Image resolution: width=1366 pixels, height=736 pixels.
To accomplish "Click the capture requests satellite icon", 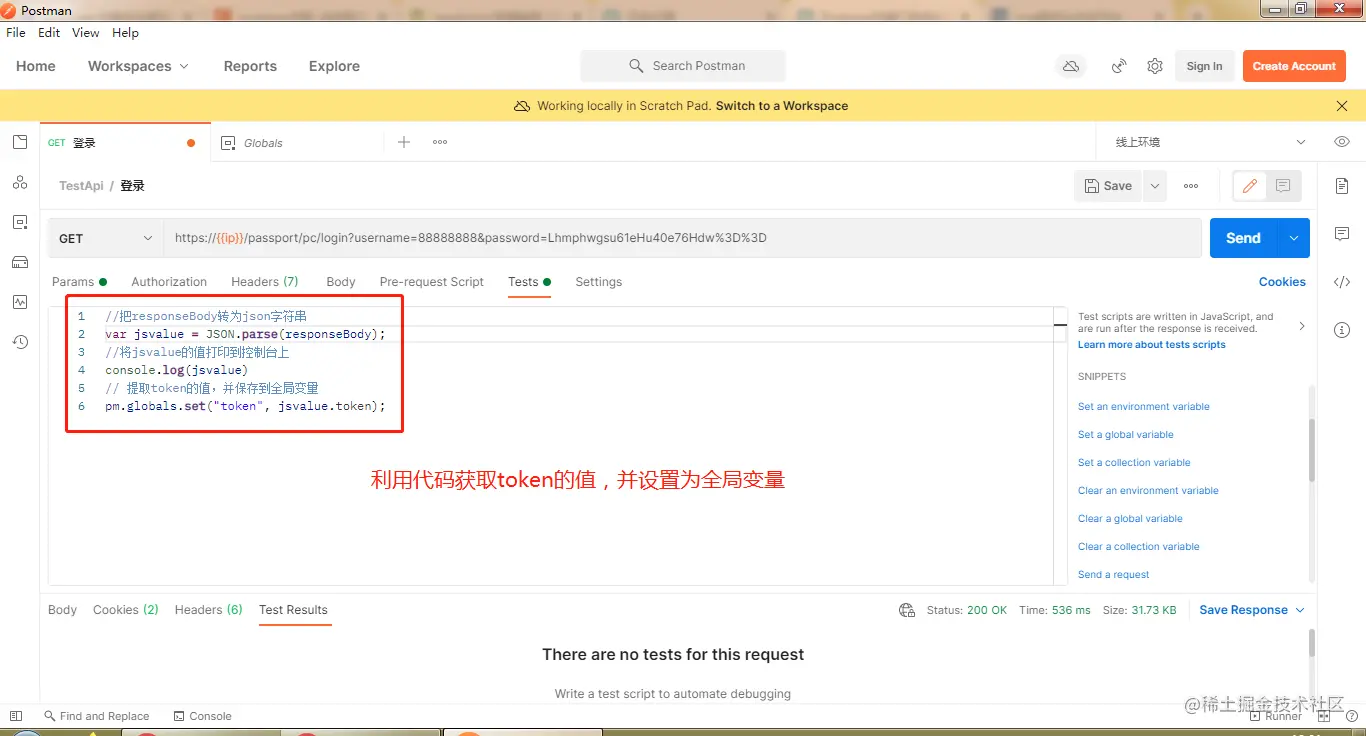I will coord(1119,66).
